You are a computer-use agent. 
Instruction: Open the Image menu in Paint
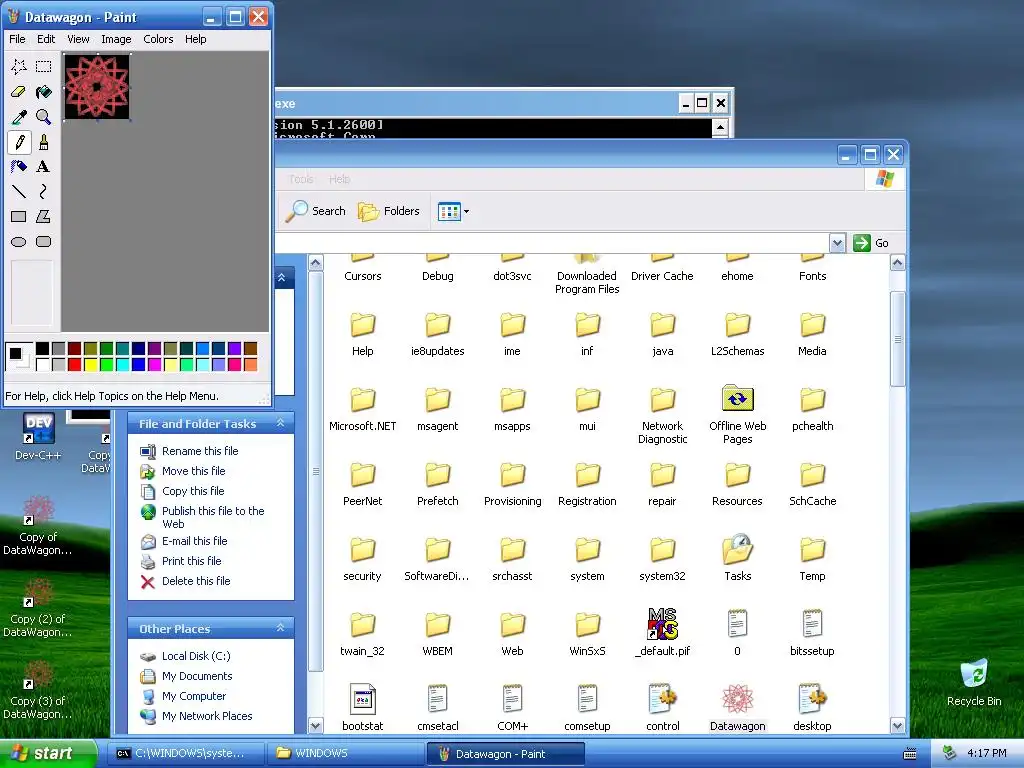(x=116, y=39)
